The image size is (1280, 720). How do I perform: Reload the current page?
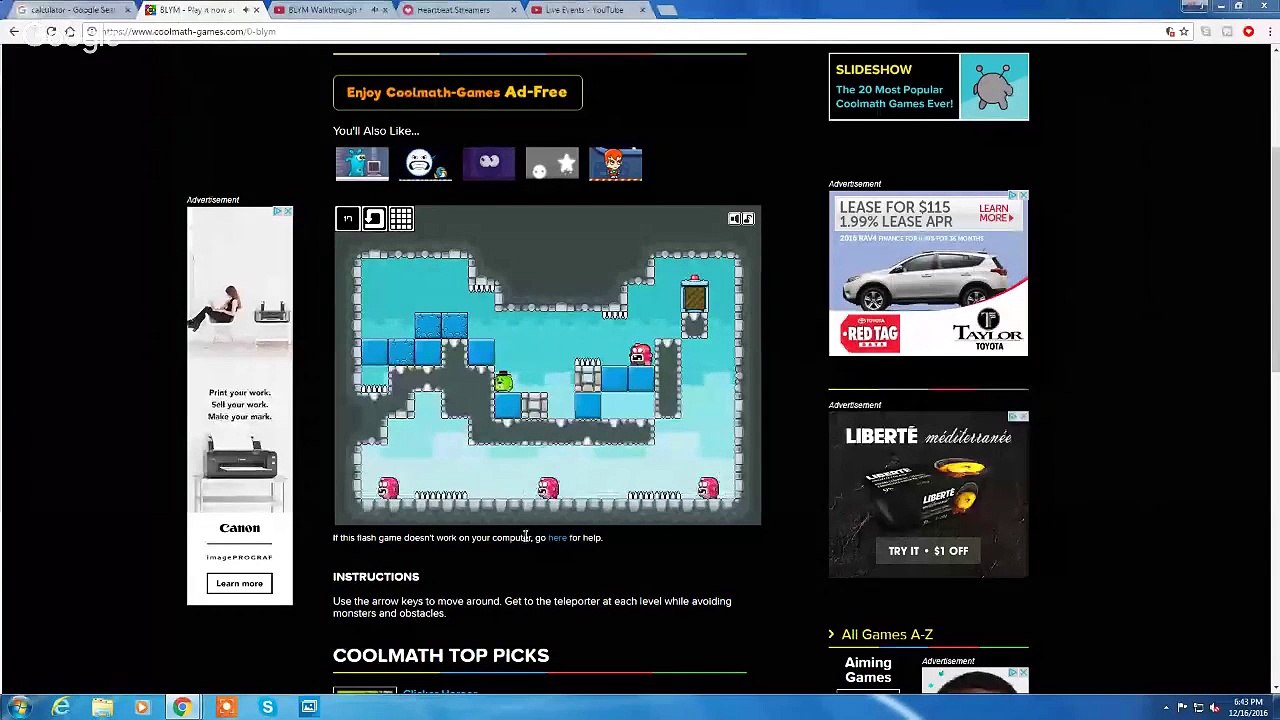(x=51, y=32)
